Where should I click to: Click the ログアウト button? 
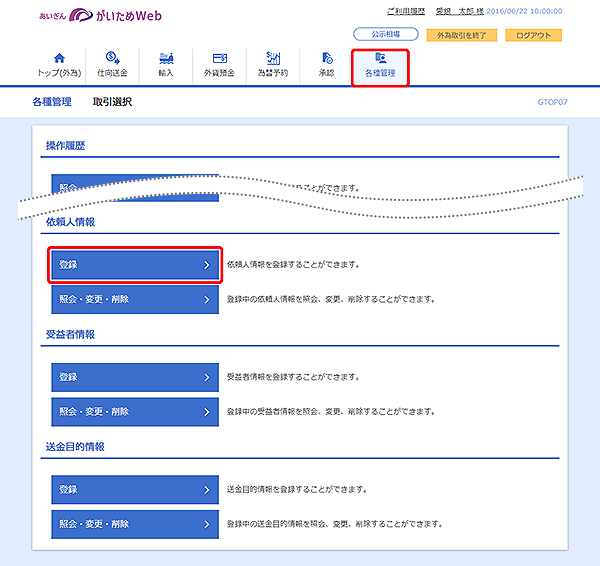534,35
